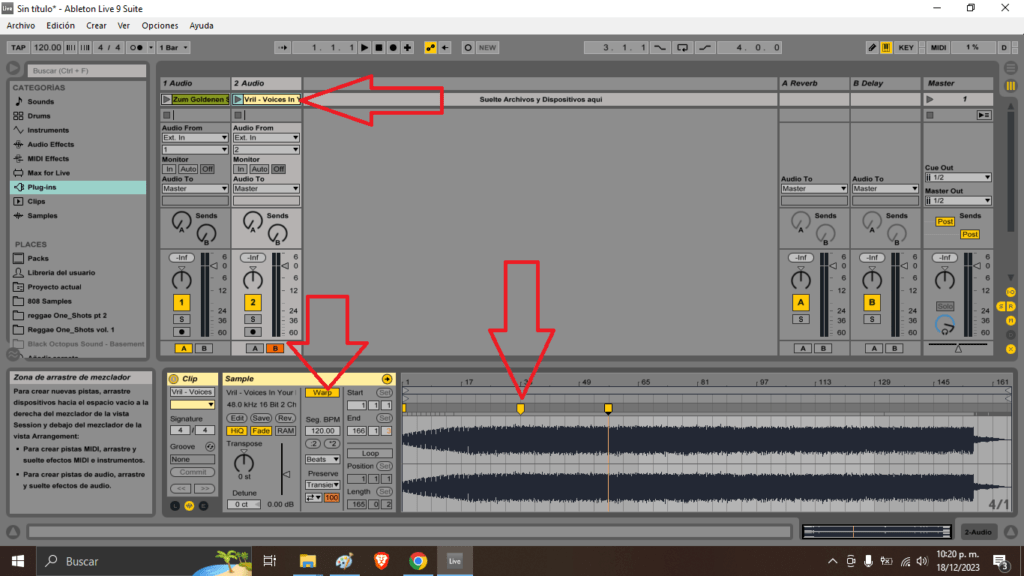Launch the Zum Goldenen clip
1024x576 pixels.
(x=167, y=99)
